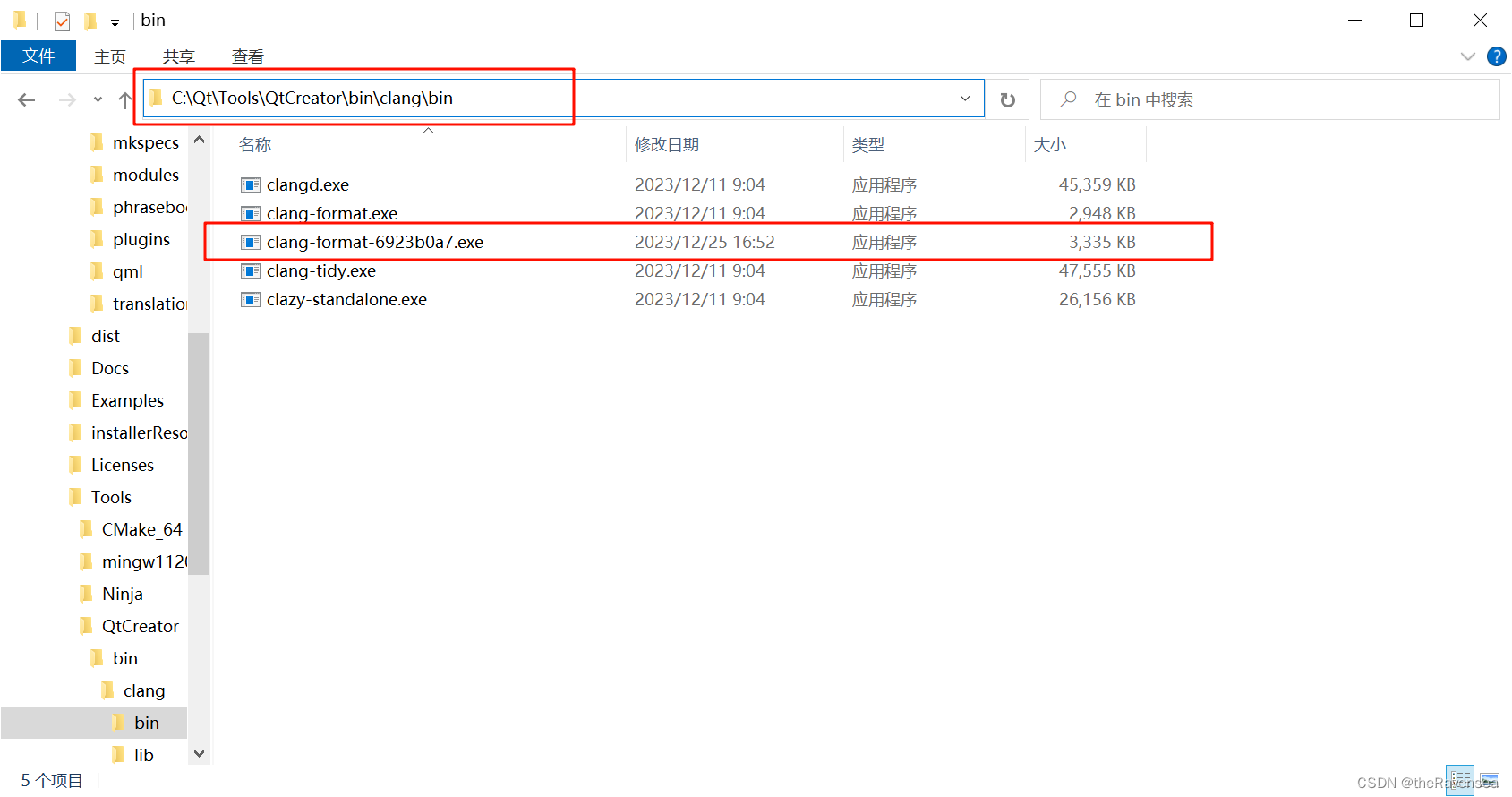
Task: Open the 共享 ribbon tab
Action: click(x=179, y=56)
